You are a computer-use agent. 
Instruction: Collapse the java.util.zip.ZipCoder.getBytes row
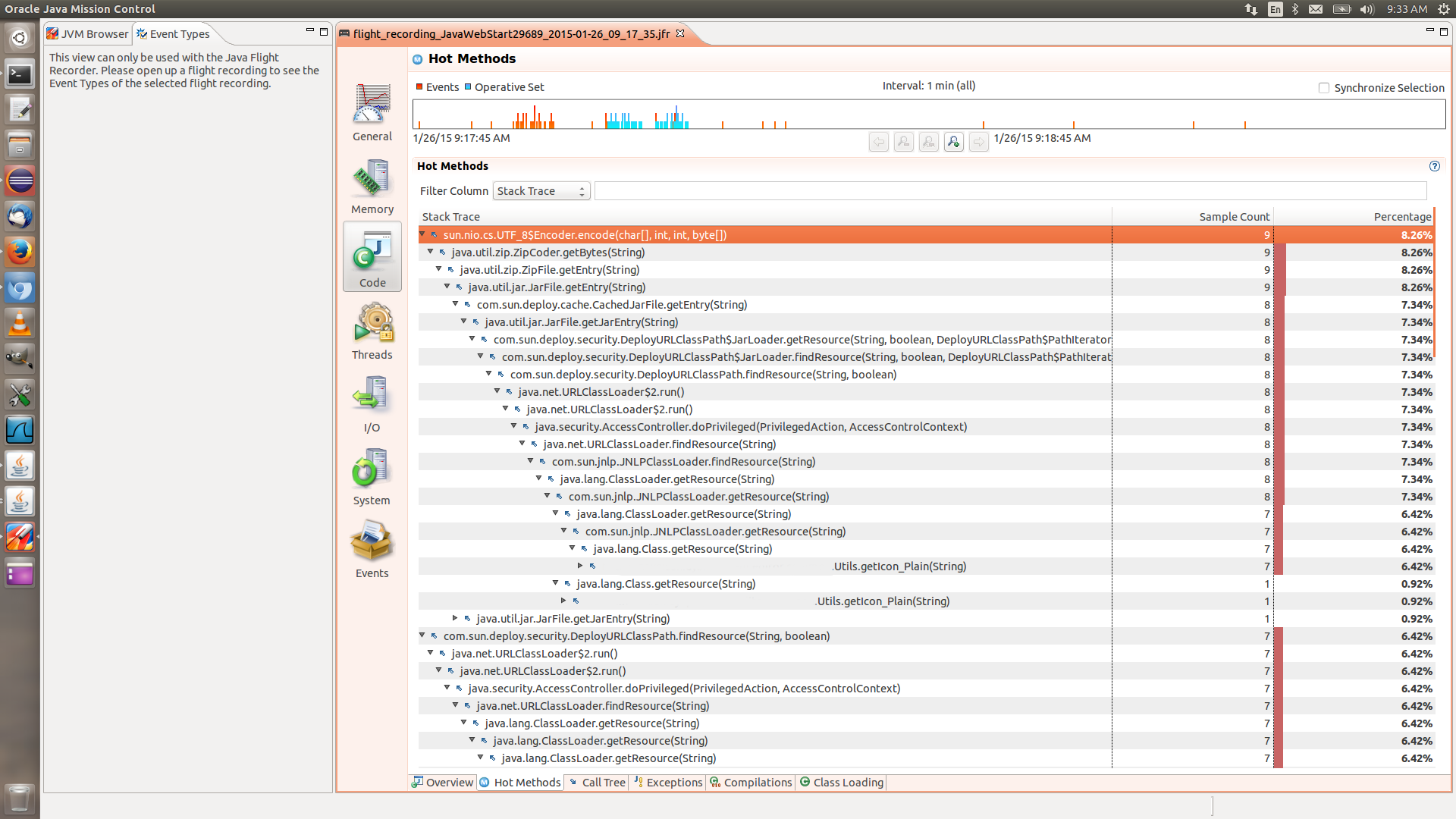pyautogui.click(x=431, y=252)
